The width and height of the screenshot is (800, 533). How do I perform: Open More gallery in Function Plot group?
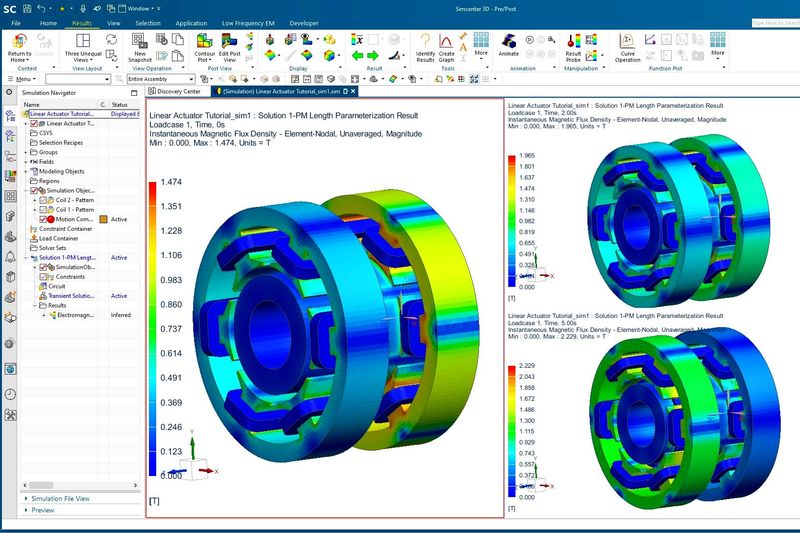click(x=717, y=44)
